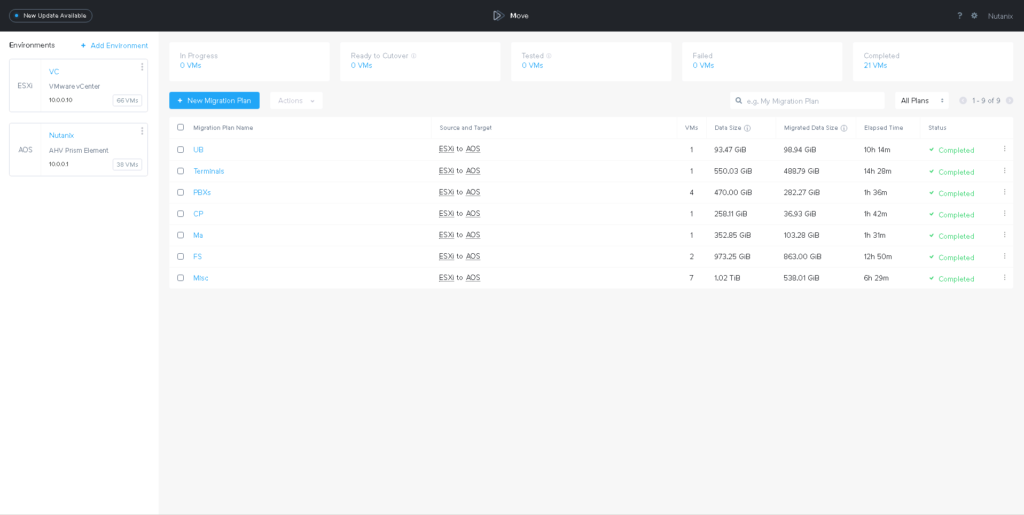Open row options for PBXs plan
The height and width of the screenshot is (515, 1024).
tap(1004, 192)
